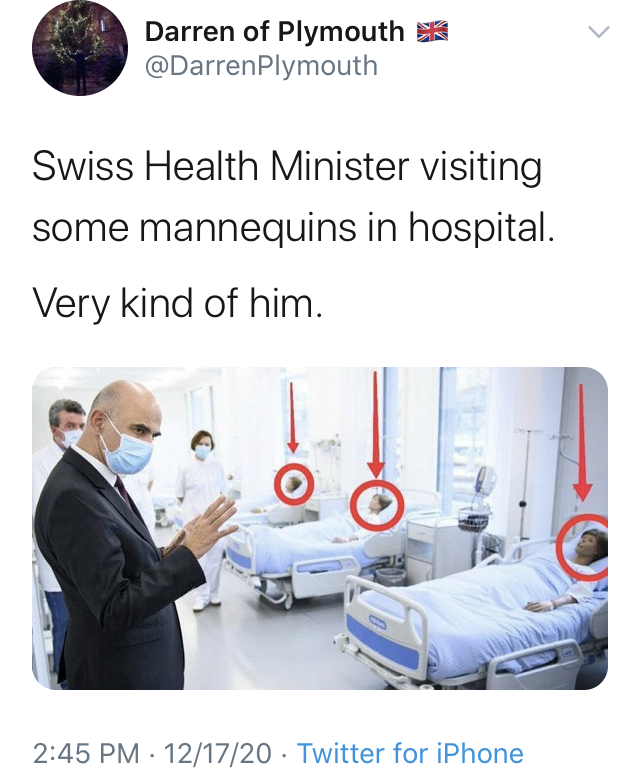This screenshot has width=640, height=777.
Task: Click the 12/17/20 date
Action: (x=217, y=753)
